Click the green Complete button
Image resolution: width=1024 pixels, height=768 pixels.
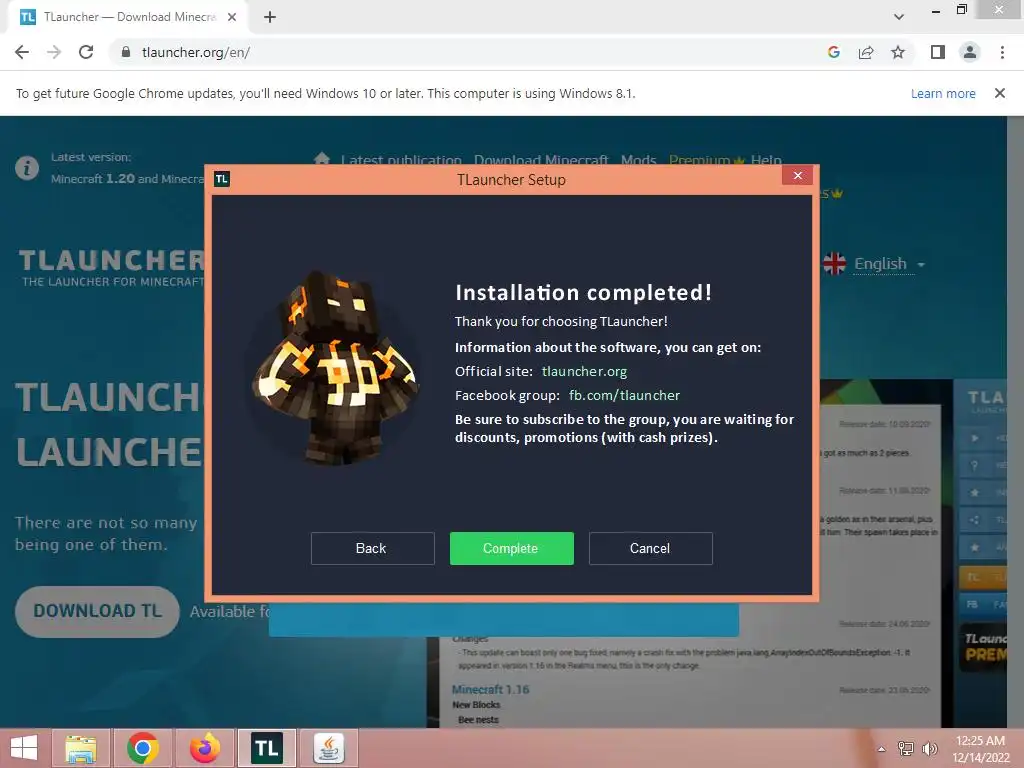tap(511, 548)
